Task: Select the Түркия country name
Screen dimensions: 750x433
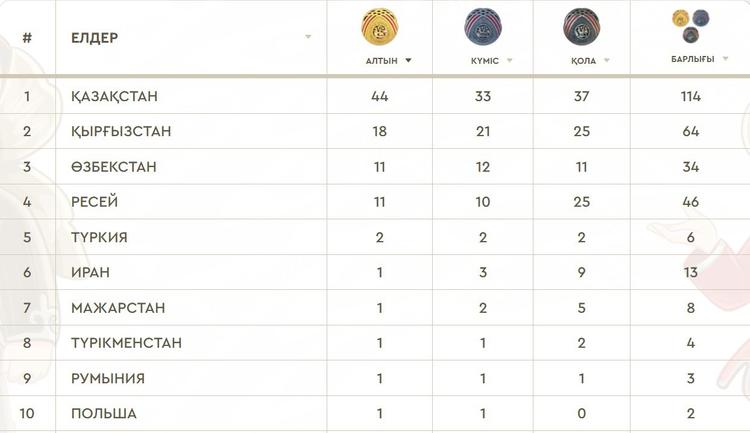Action: pos(99,237)
